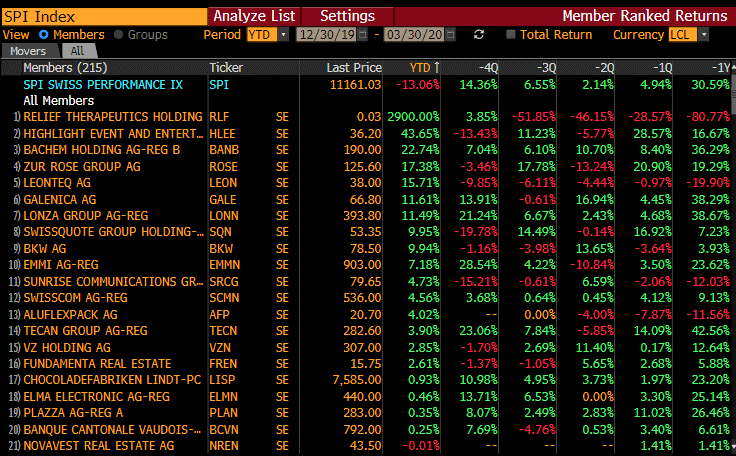Edit the end date 03/30/20 field
Screen dimensions: 736x456
point(414,35)
